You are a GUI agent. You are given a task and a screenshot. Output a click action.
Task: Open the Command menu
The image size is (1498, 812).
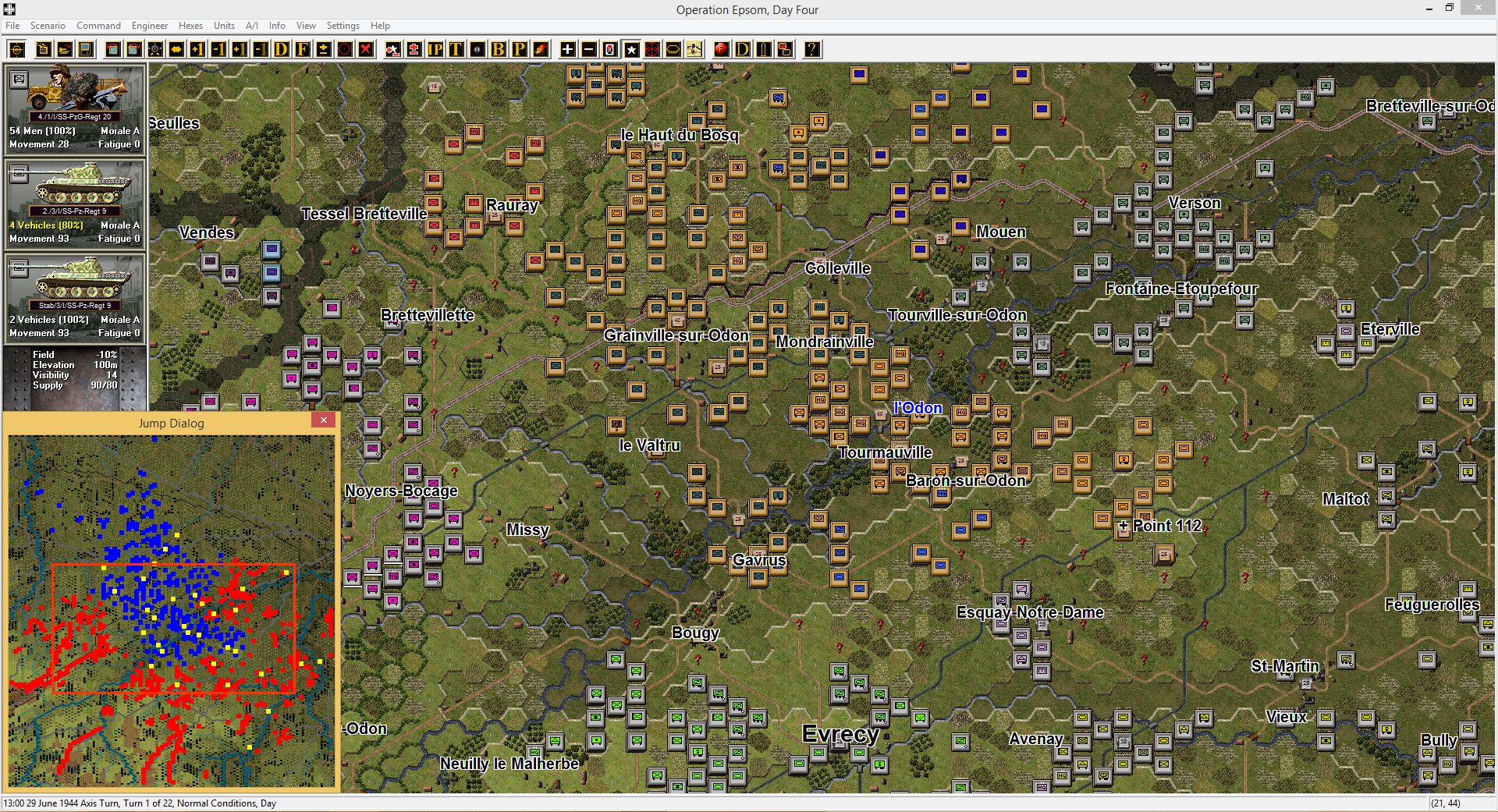click(x=98, y=26)
